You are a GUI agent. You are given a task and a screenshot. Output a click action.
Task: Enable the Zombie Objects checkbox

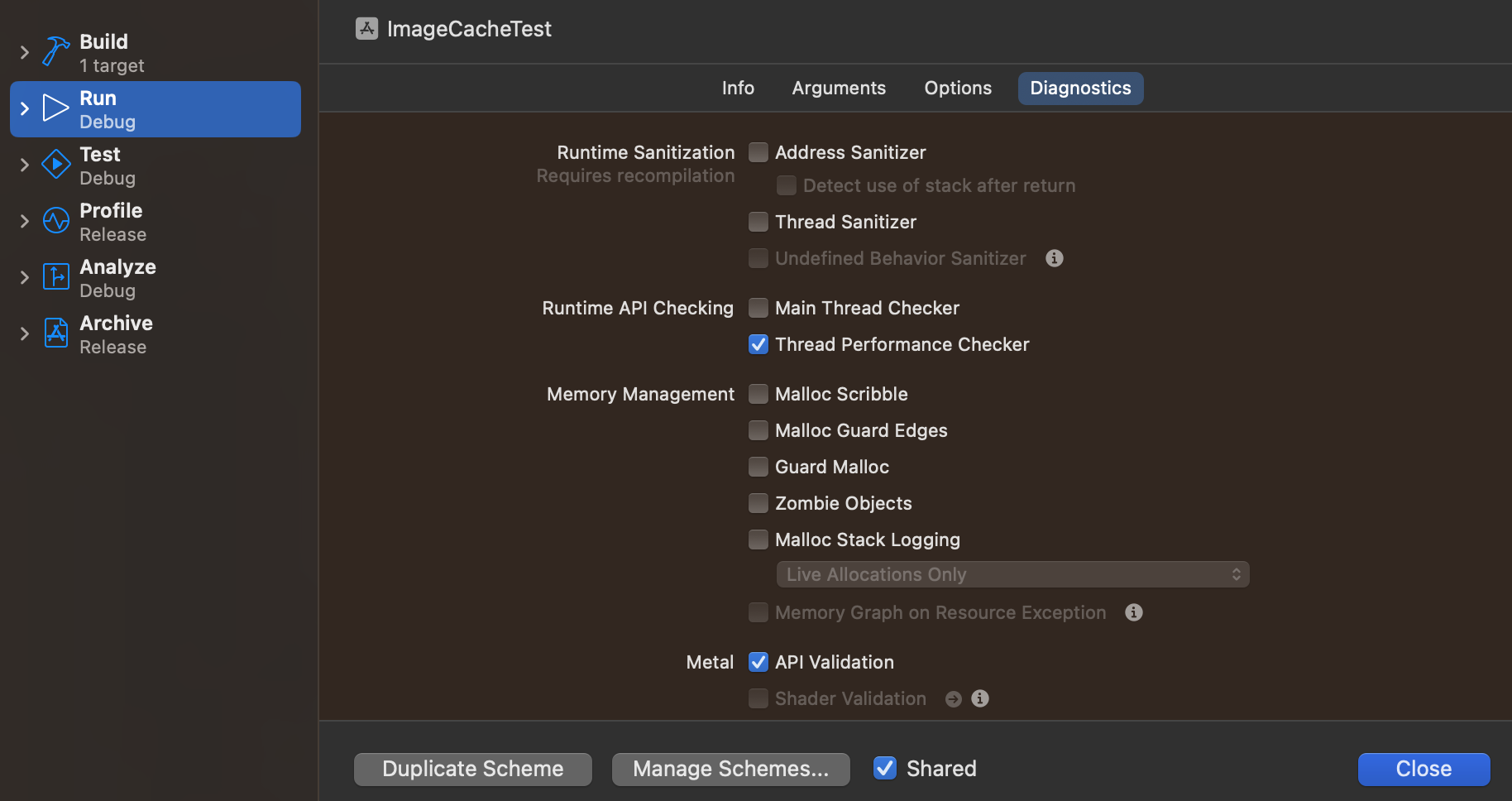pyautogui.click(x=758, y=503)
